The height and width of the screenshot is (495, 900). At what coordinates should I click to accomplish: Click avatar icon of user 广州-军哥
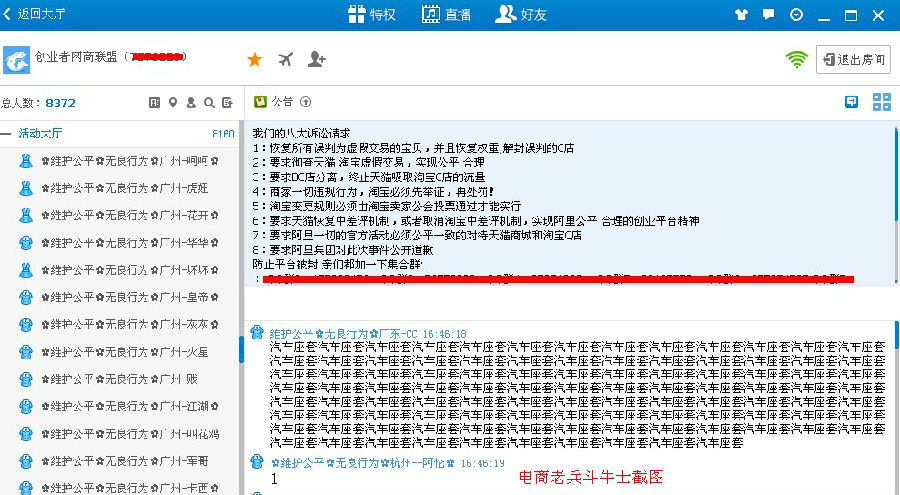[x=26, y=461]
